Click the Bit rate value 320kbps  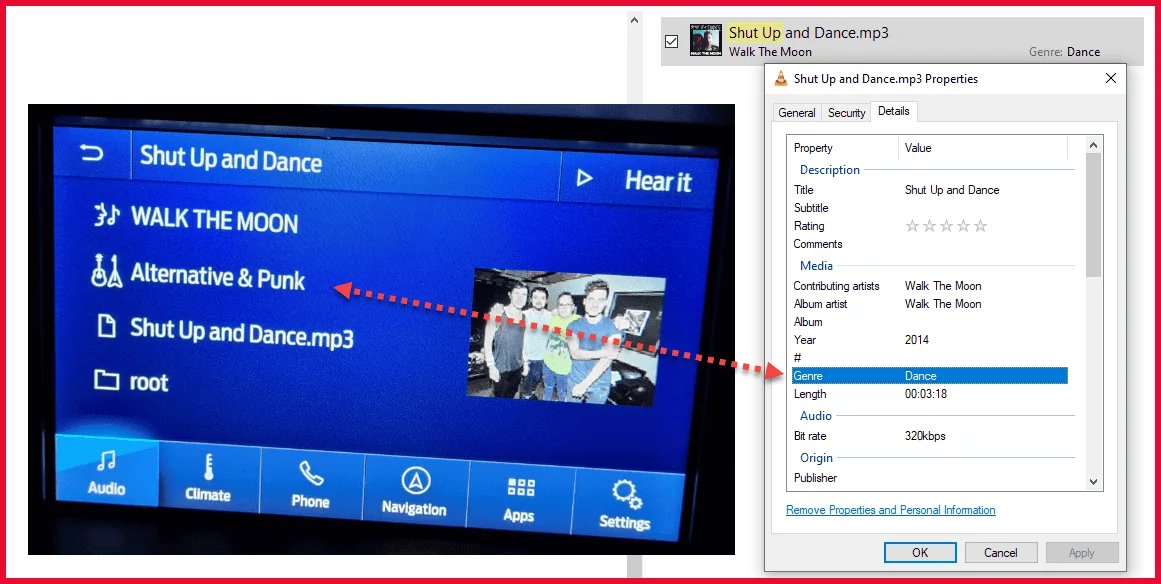925,436
